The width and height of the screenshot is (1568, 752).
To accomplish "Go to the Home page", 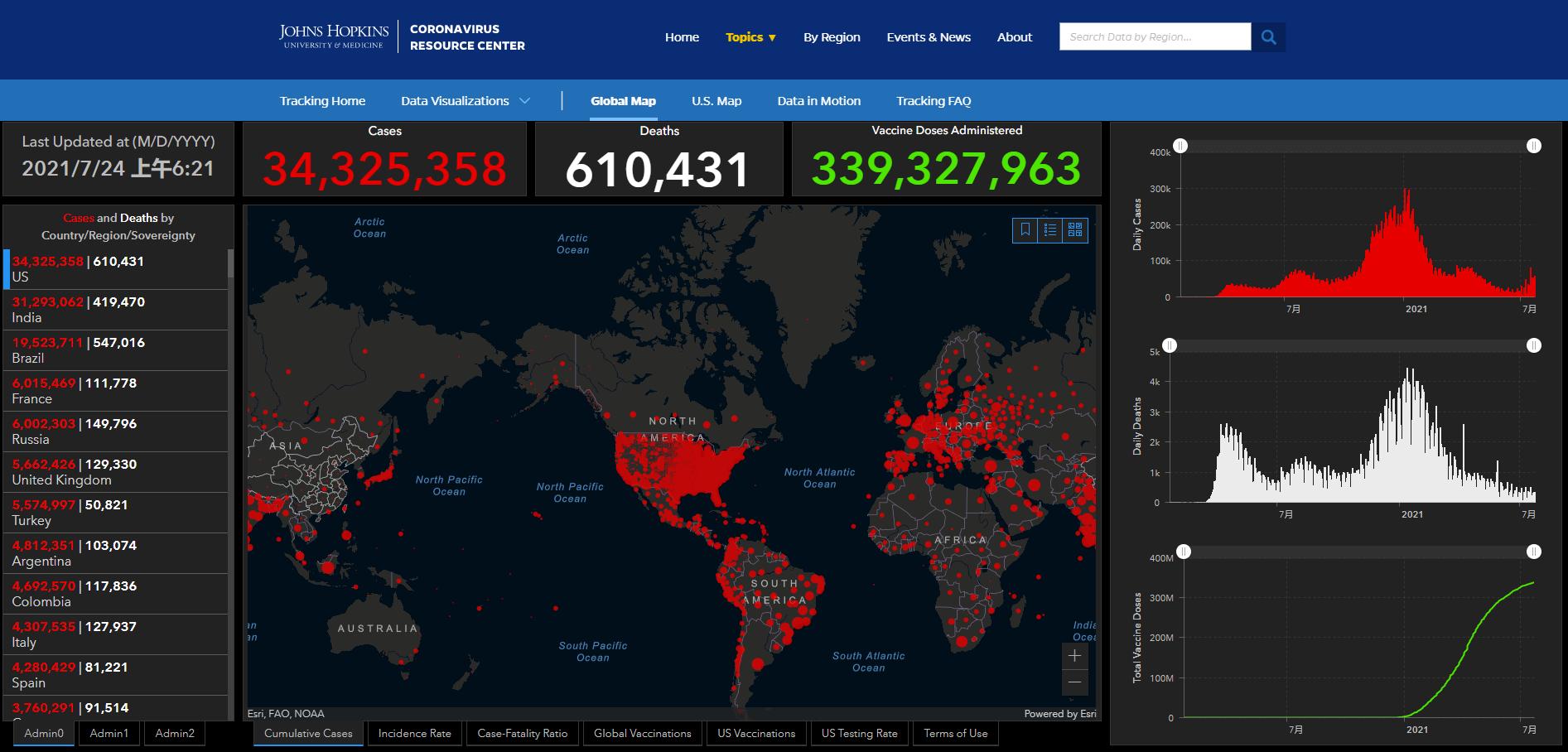I will click(x=682, y=37).
